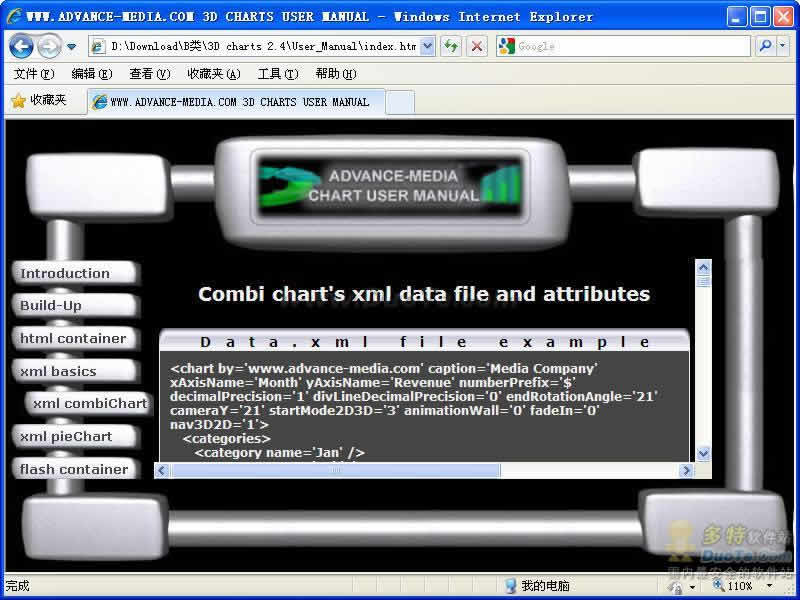Open the 文件(F) menu
Screen dimensions: 800x600
click(x=34, y=74)
